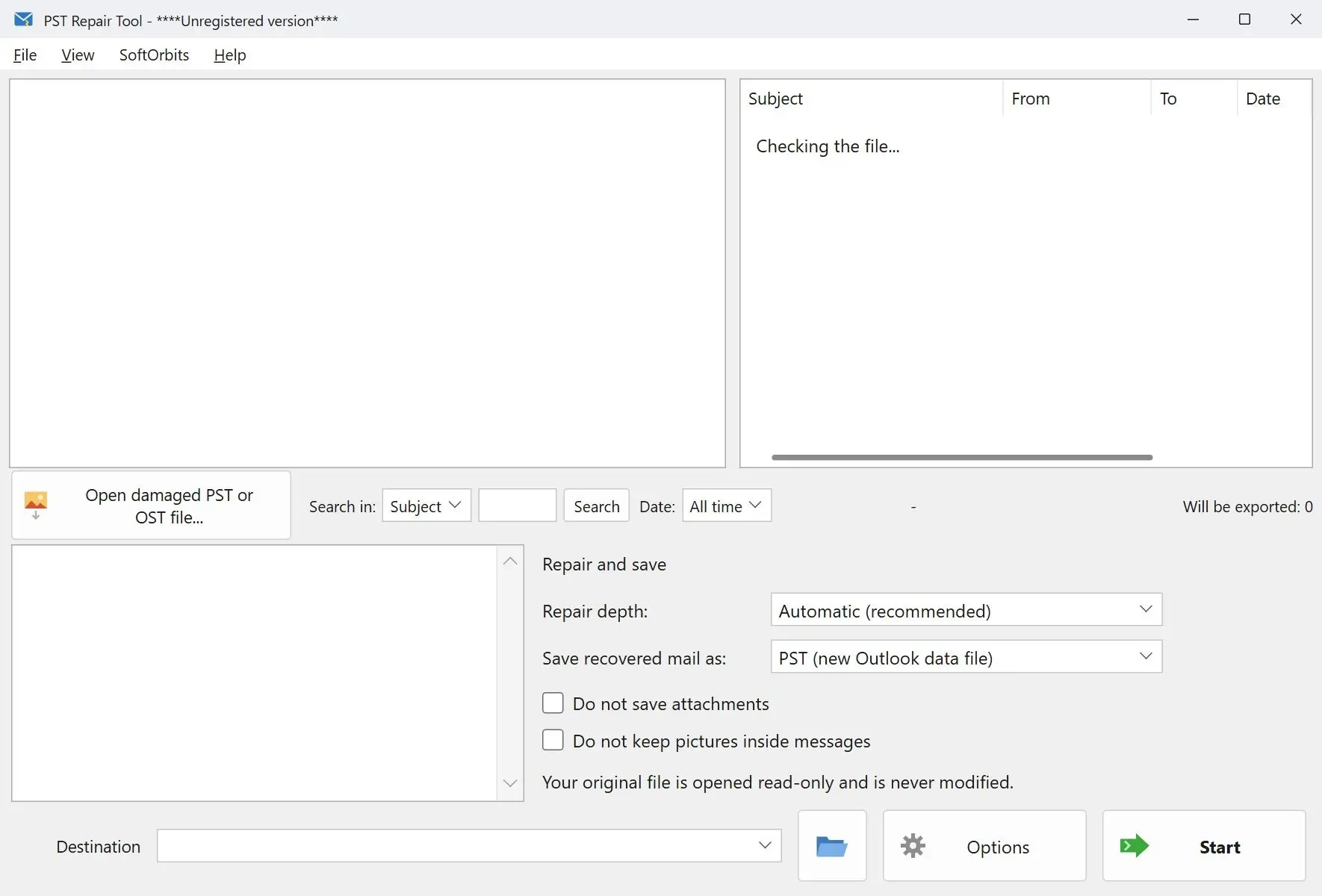Expand the Date All time dropdown
This screenshot has height=896, width=1322.
click(x=726, y=505)
